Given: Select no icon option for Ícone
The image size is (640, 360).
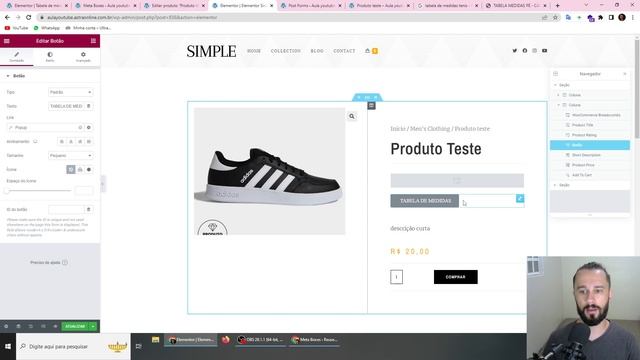Looking at the screenshot, I should click(x=71, y=169).
